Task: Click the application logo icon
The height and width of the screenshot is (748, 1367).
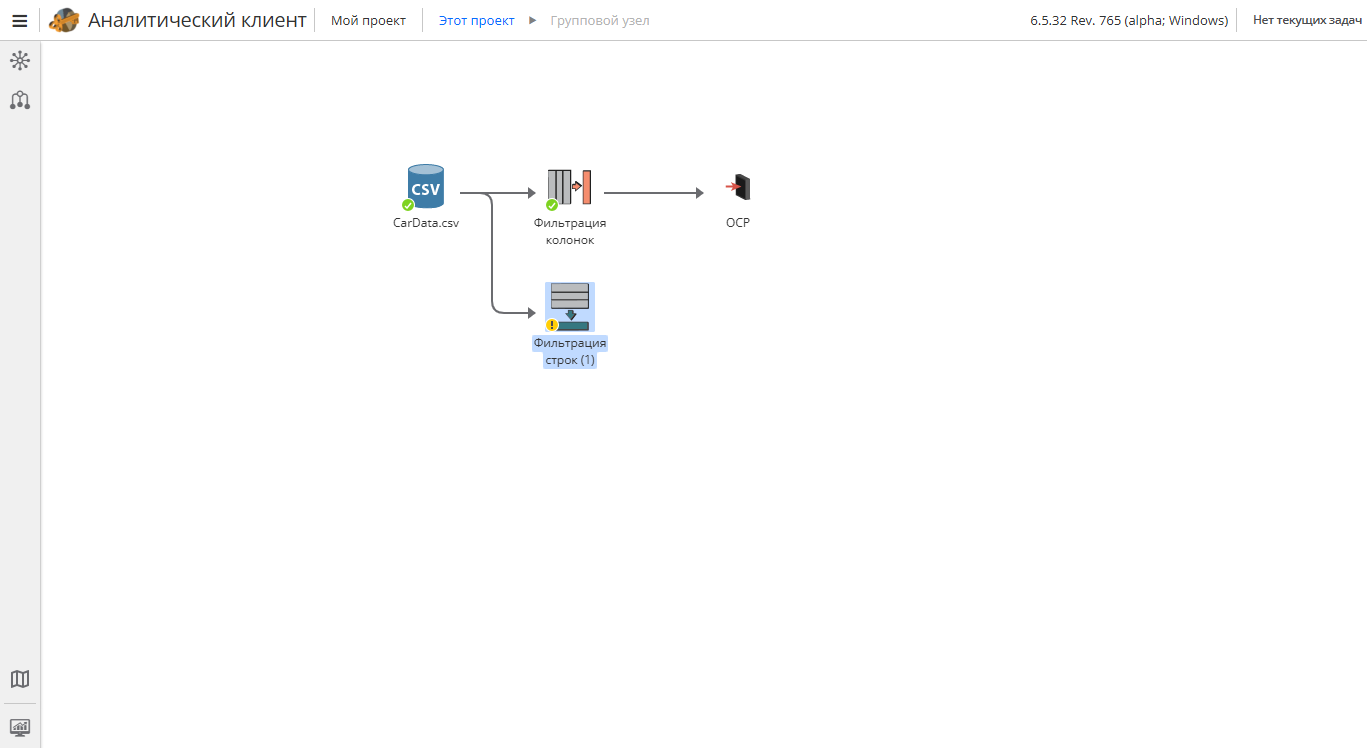Action: pyautogui.click(x=64, y=20)
